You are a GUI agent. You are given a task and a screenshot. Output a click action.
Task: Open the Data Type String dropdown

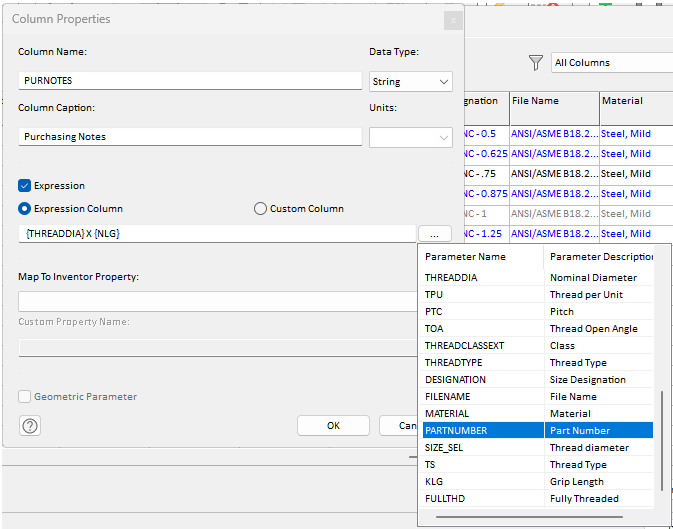(411, 82)
